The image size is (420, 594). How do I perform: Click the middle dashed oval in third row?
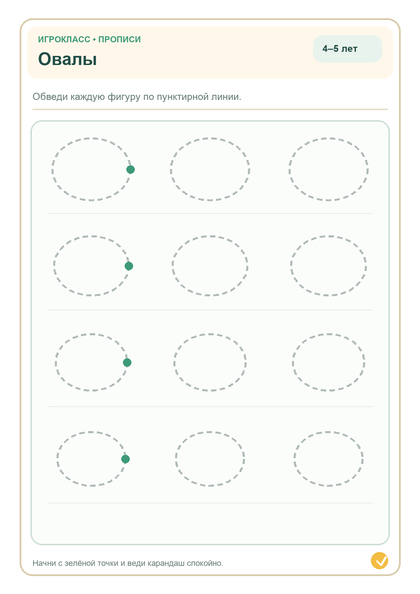pyautogui.click(x=210, y=362)
